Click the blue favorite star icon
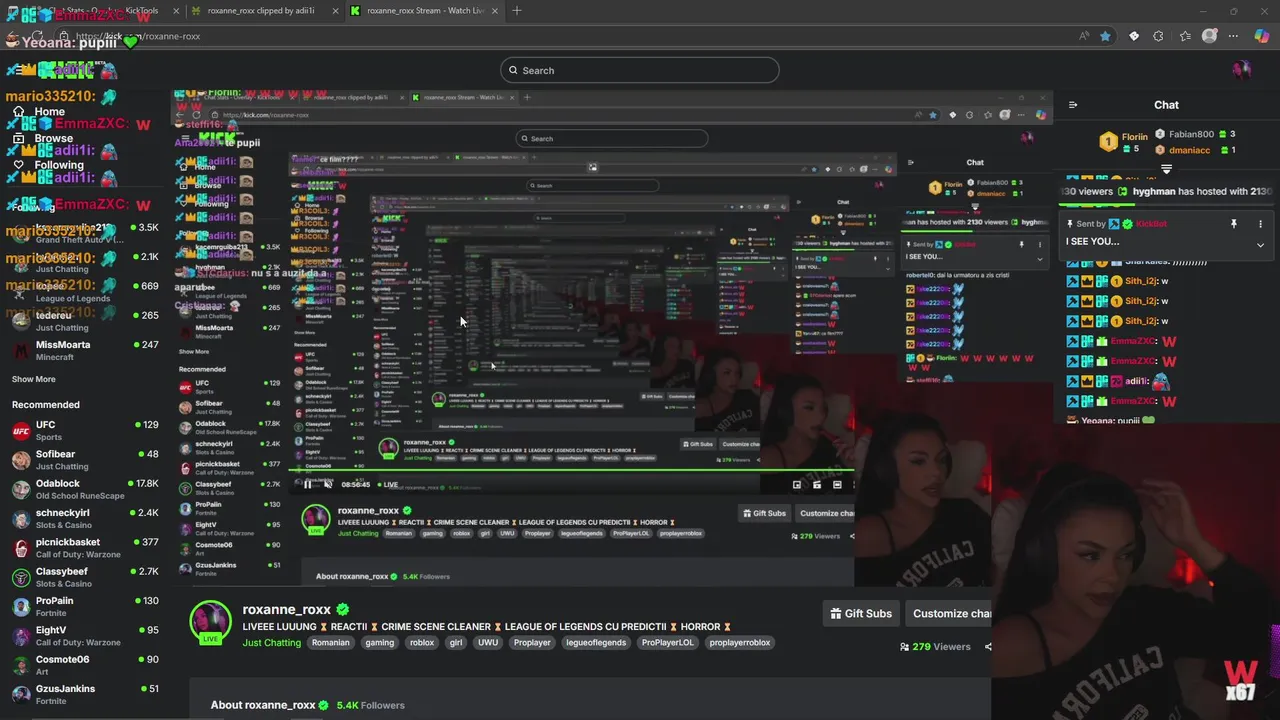Viewport: 1280px width, 720px height. point(1105,36)
